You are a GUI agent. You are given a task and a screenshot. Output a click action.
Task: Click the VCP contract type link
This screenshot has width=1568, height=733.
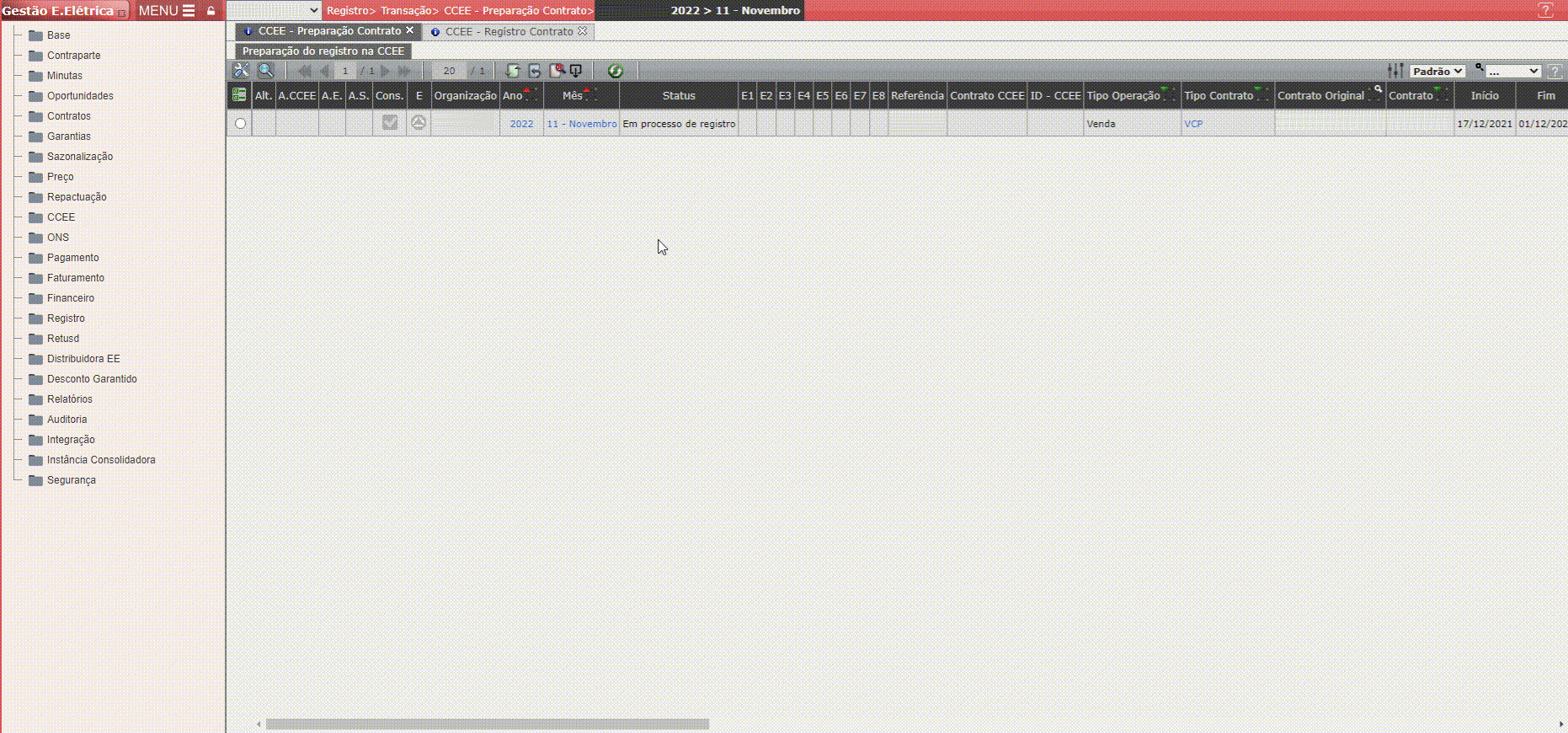(1193, 124)
